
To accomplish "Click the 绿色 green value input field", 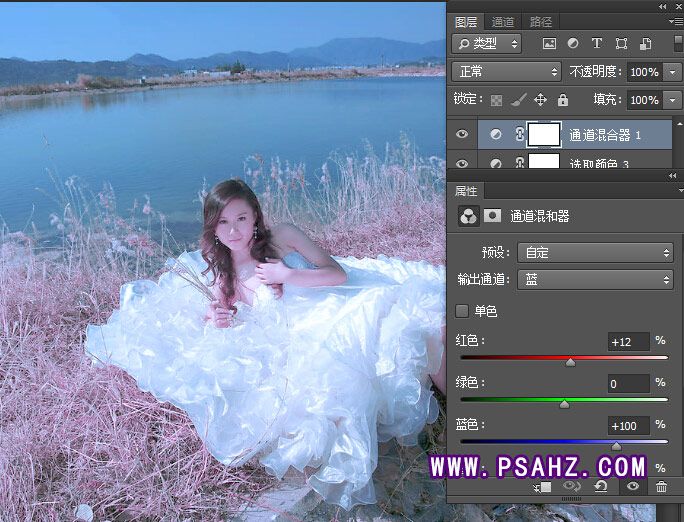I will 628,383.
